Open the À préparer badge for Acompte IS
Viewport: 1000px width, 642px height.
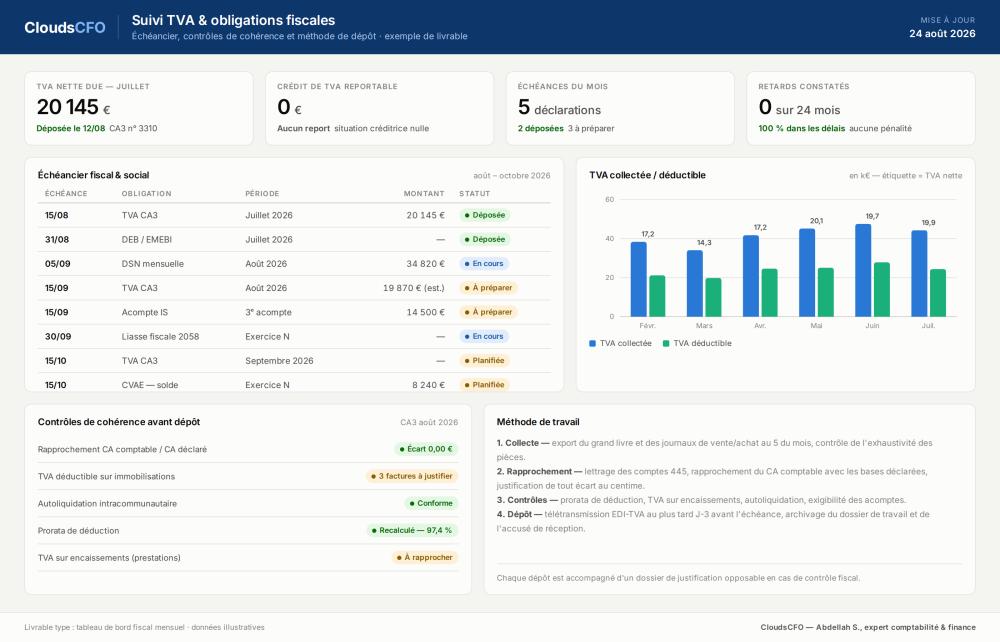pos(489,312)
